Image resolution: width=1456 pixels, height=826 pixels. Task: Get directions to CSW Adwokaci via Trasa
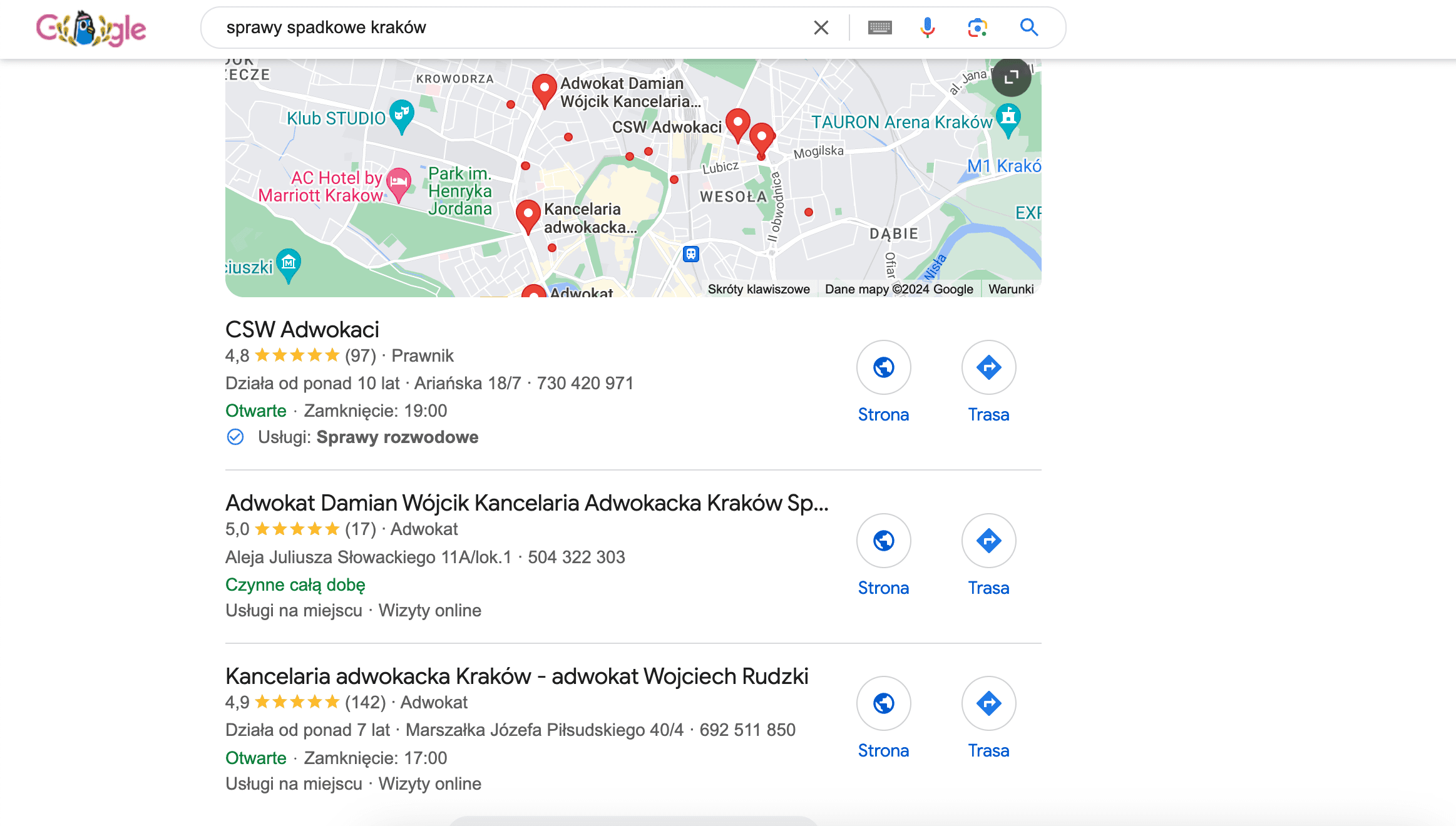click(x=988, y=367)
